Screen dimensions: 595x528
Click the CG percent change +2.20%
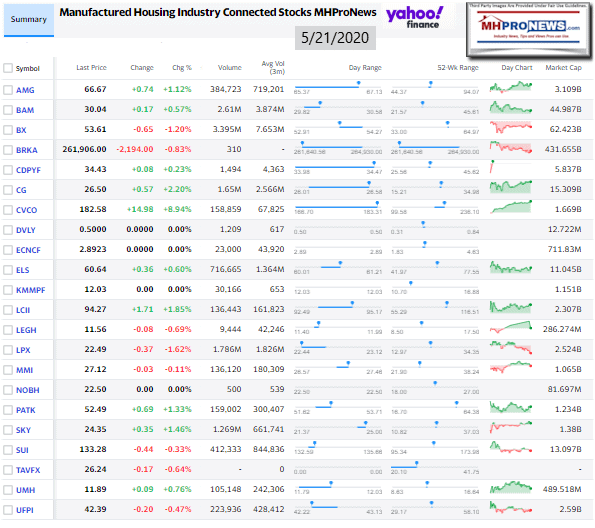177,189
